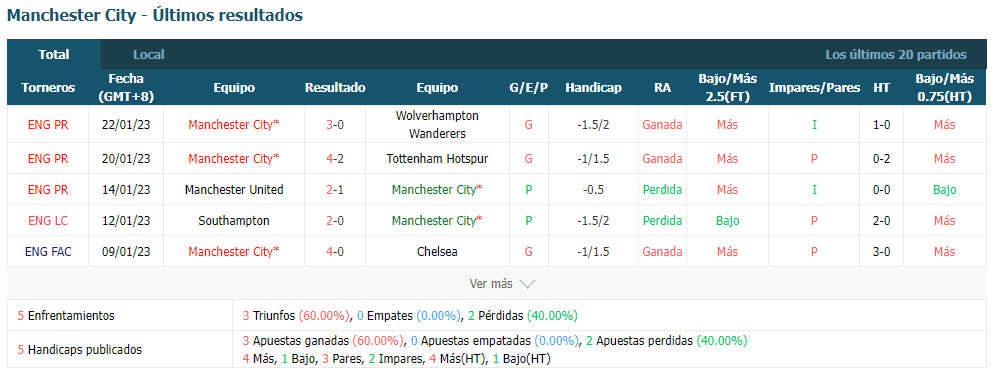Screen dimensions: 997x376
Task: Open the Southampton team link
Action: (x=234, y=221)
